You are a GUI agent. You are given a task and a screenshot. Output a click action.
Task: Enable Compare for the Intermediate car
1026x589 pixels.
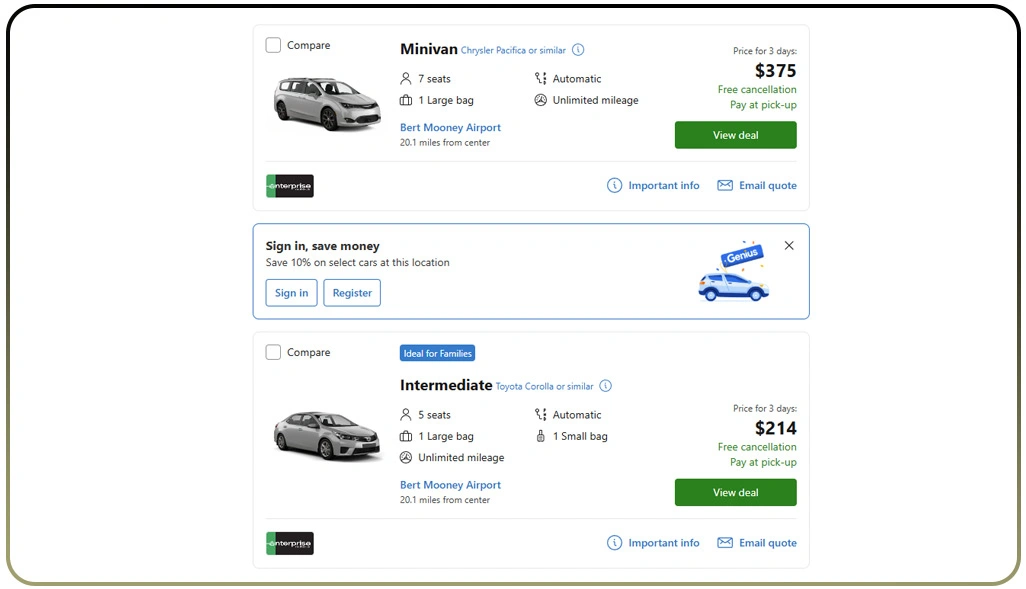click(x=273, y=351)
